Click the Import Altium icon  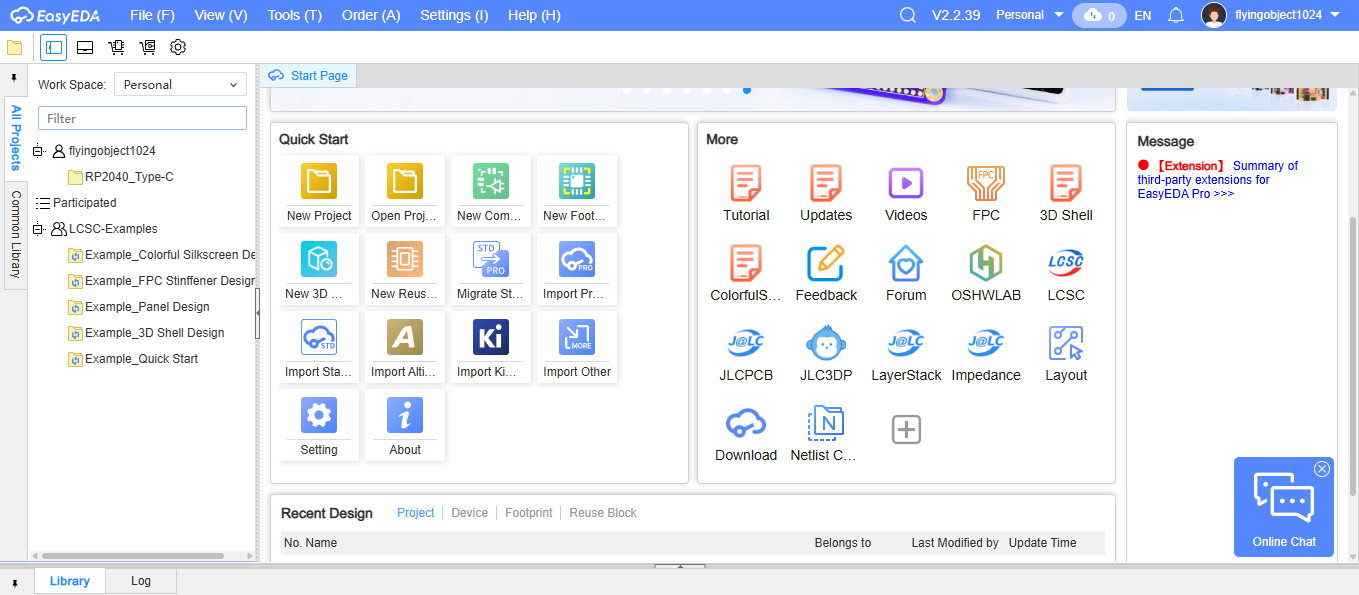tap(405, 338)
